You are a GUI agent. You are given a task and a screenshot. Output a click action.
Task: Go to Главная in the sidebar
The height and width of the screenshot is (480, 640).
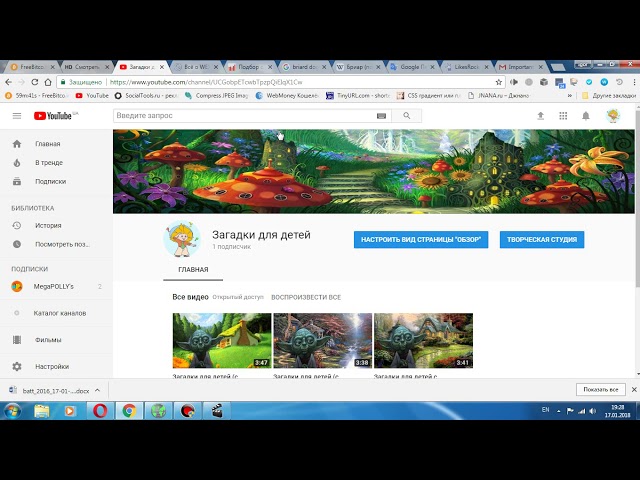pos(46,144)
